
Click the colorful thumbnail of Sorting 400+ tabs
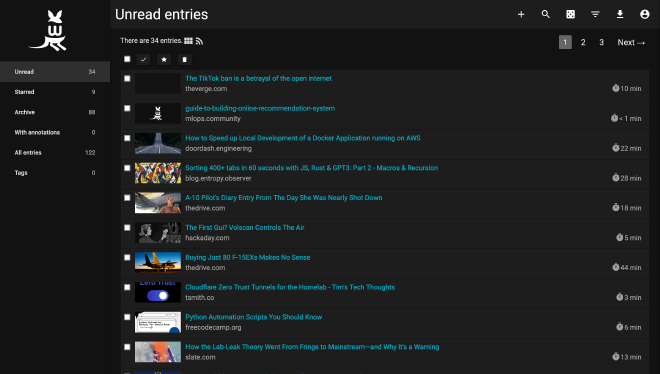point(158,173)
